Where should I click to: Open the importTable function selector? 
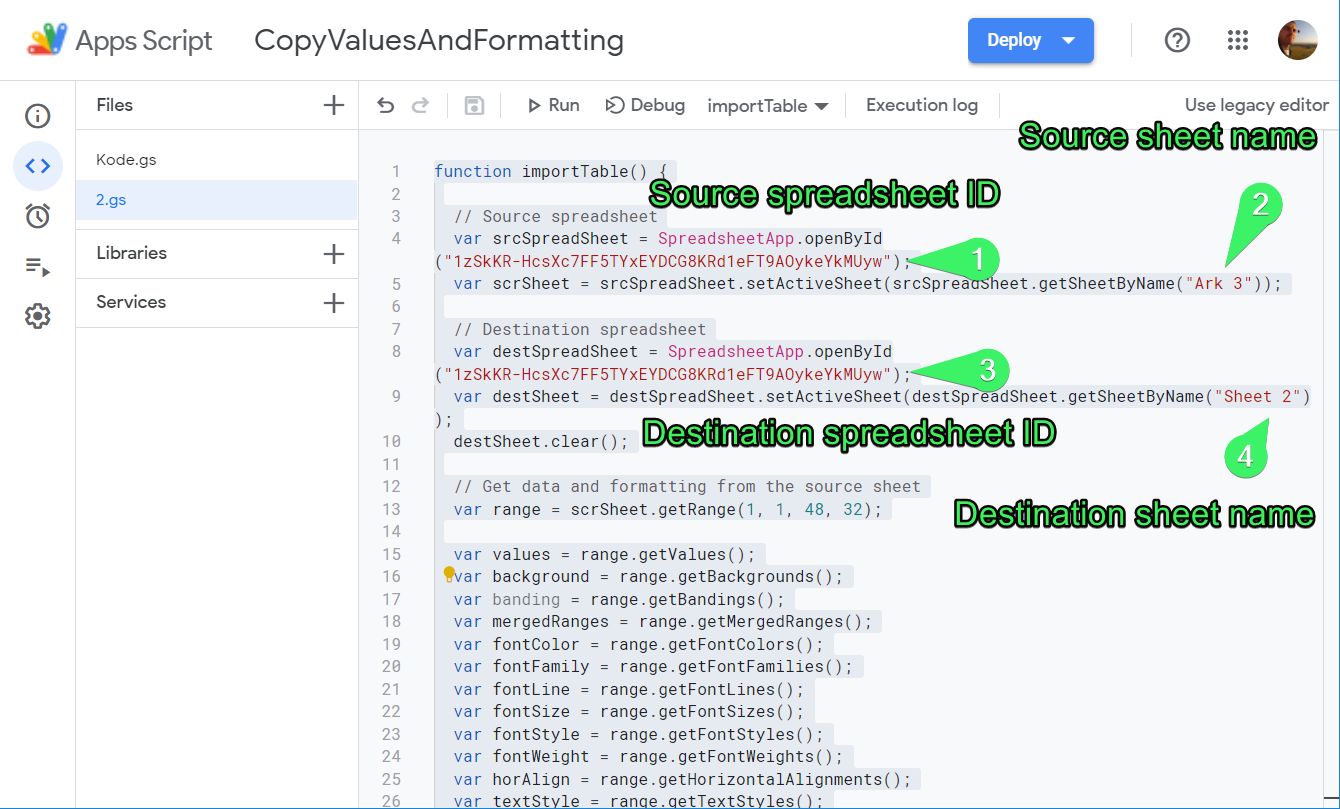coord(768,105)
